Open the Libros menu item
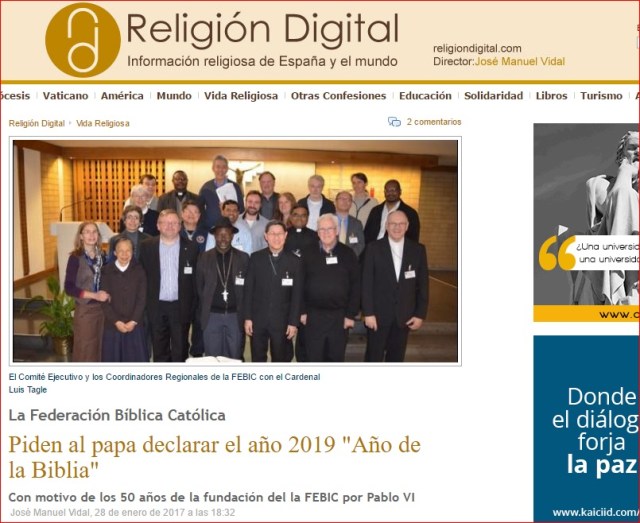 point(551,96)
